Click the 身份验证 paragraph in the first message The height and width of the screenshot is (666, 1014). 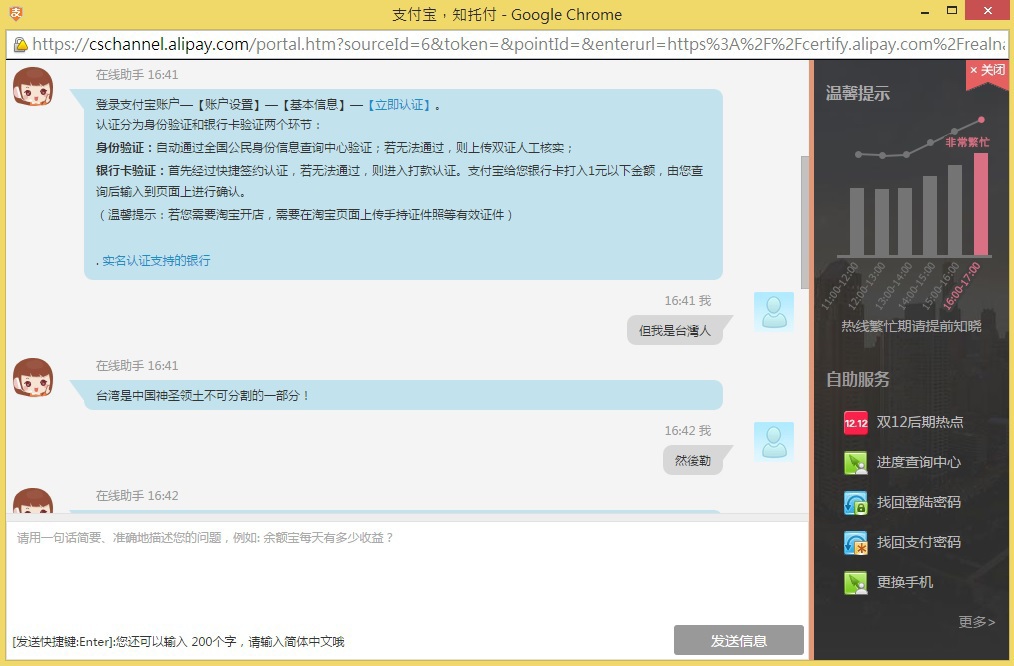pyautogui.click(x=335, y=148)
